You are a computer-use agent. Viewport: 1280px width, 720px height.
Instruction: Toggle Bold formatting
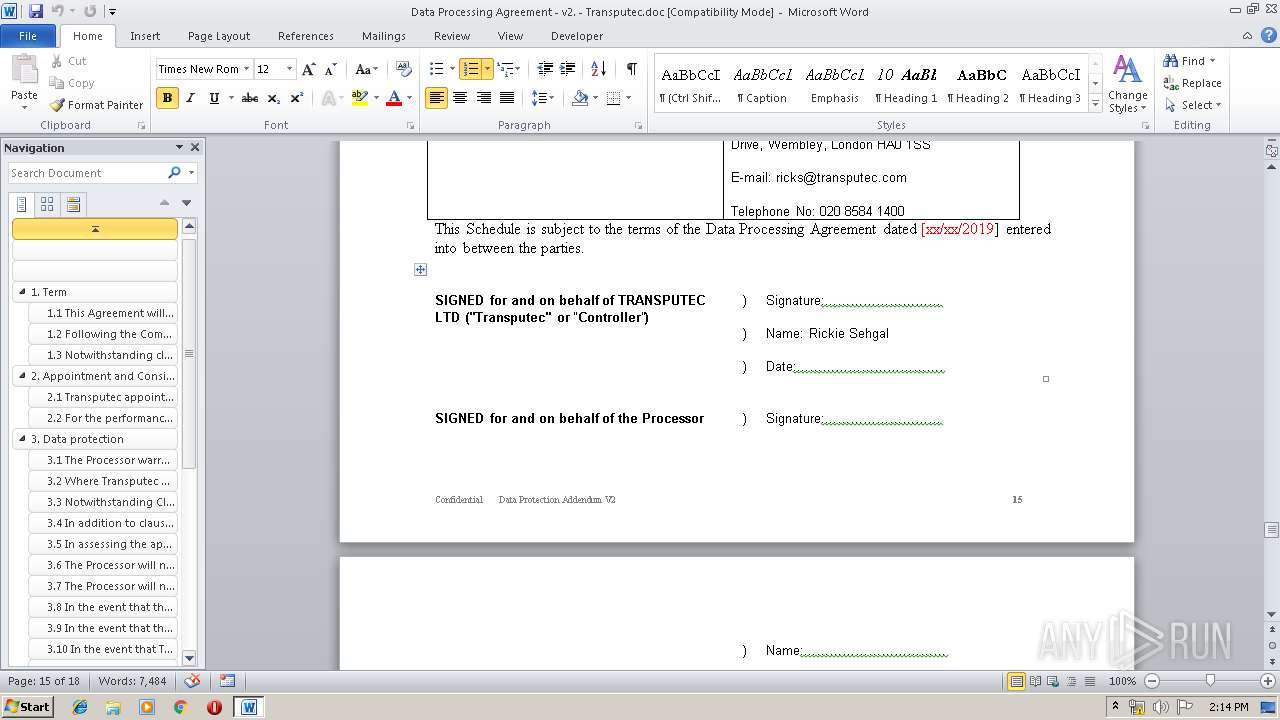pyautogui.click(x=167, y=98)
